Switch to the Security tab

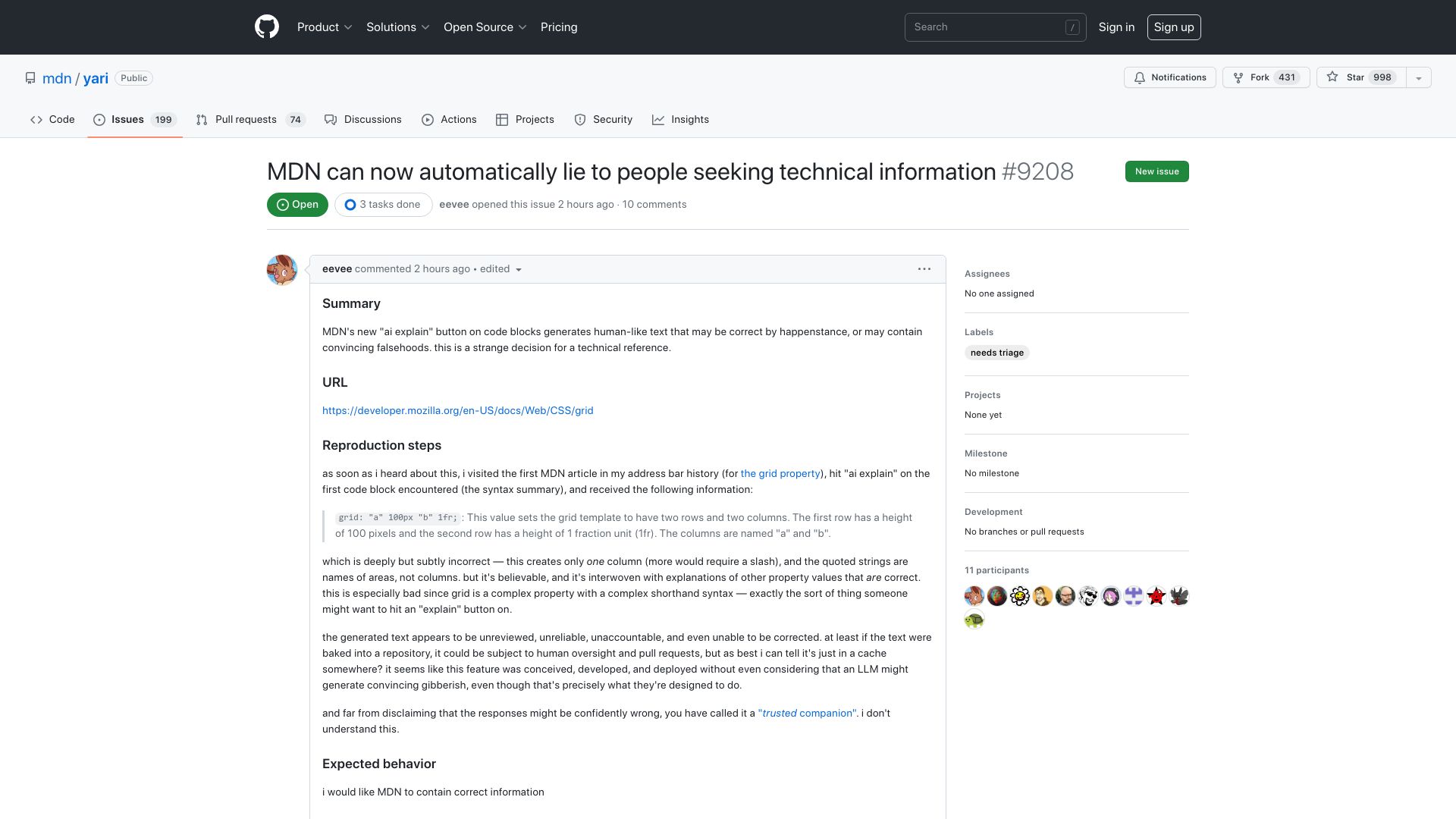tap(604, 120)
